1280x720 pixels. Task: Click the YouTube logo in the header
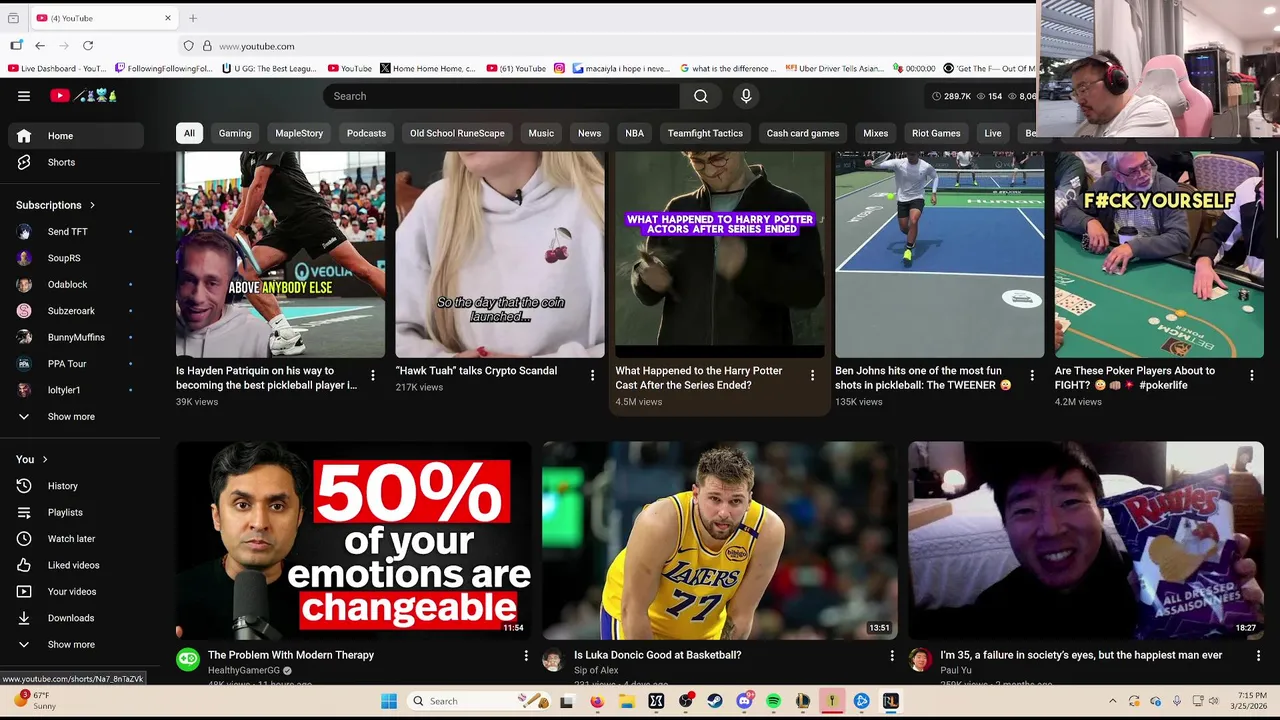pos(84,96)
